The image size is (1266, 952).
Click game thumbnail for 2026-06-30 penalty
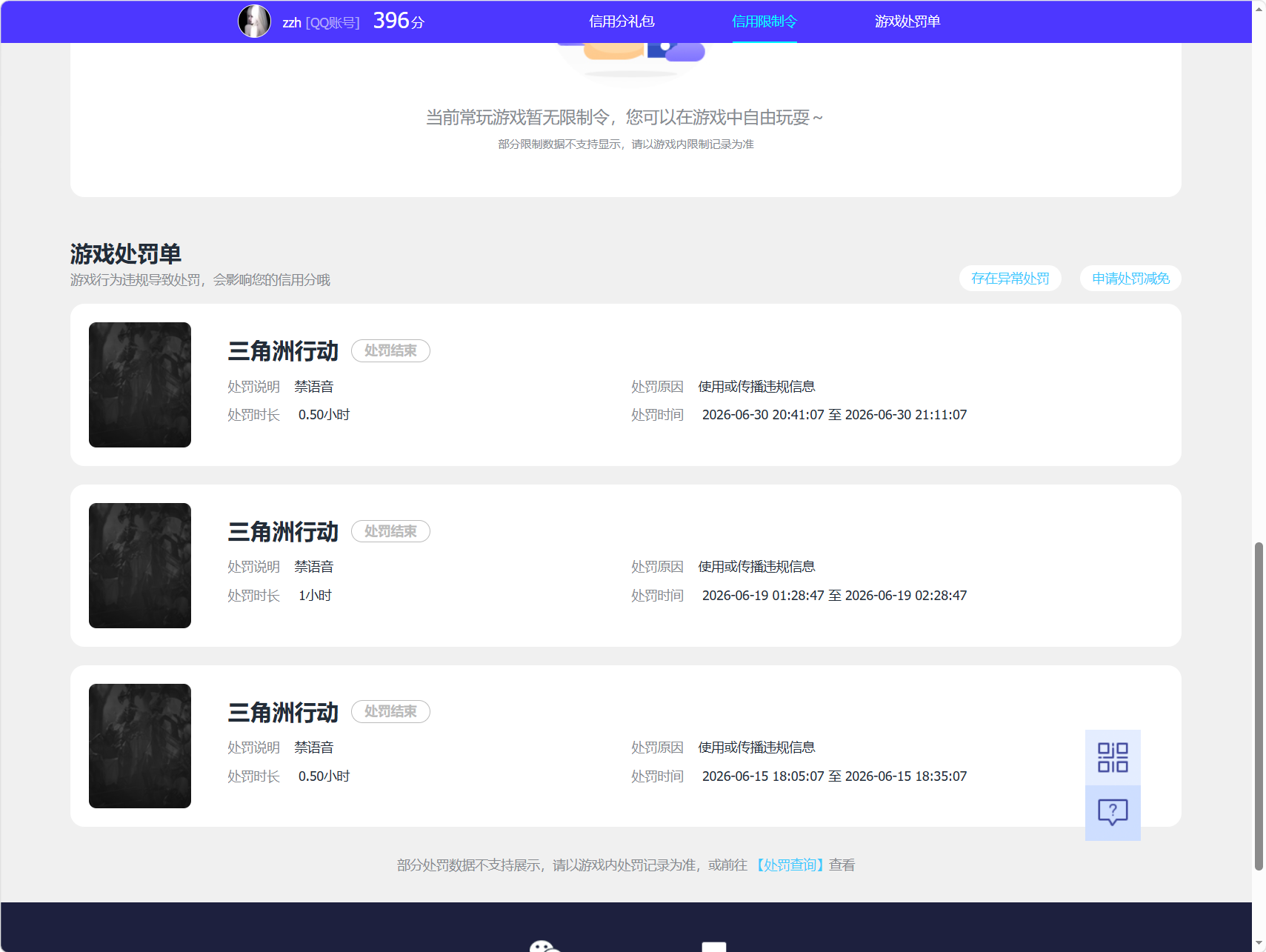pyautogui.click(x=140, y=385)
